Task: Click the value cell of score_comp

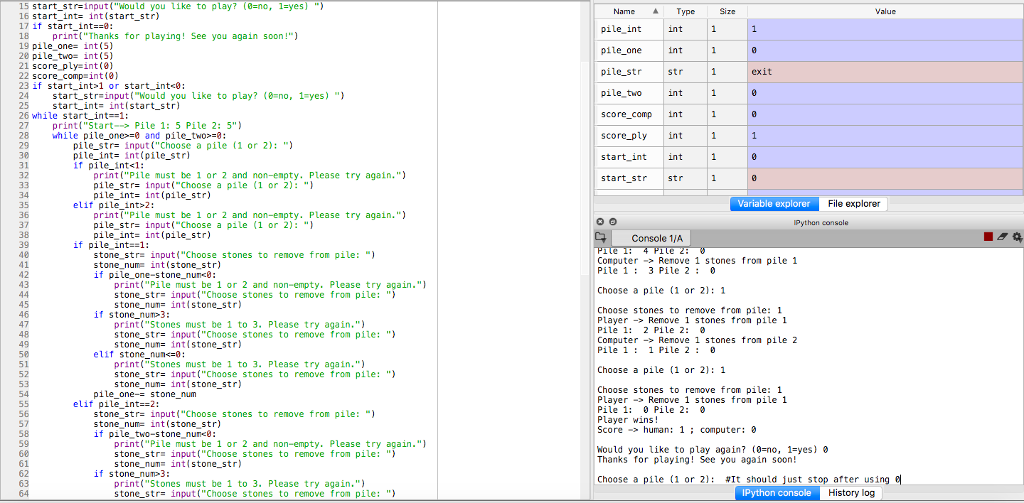Action: pos(885,114)
